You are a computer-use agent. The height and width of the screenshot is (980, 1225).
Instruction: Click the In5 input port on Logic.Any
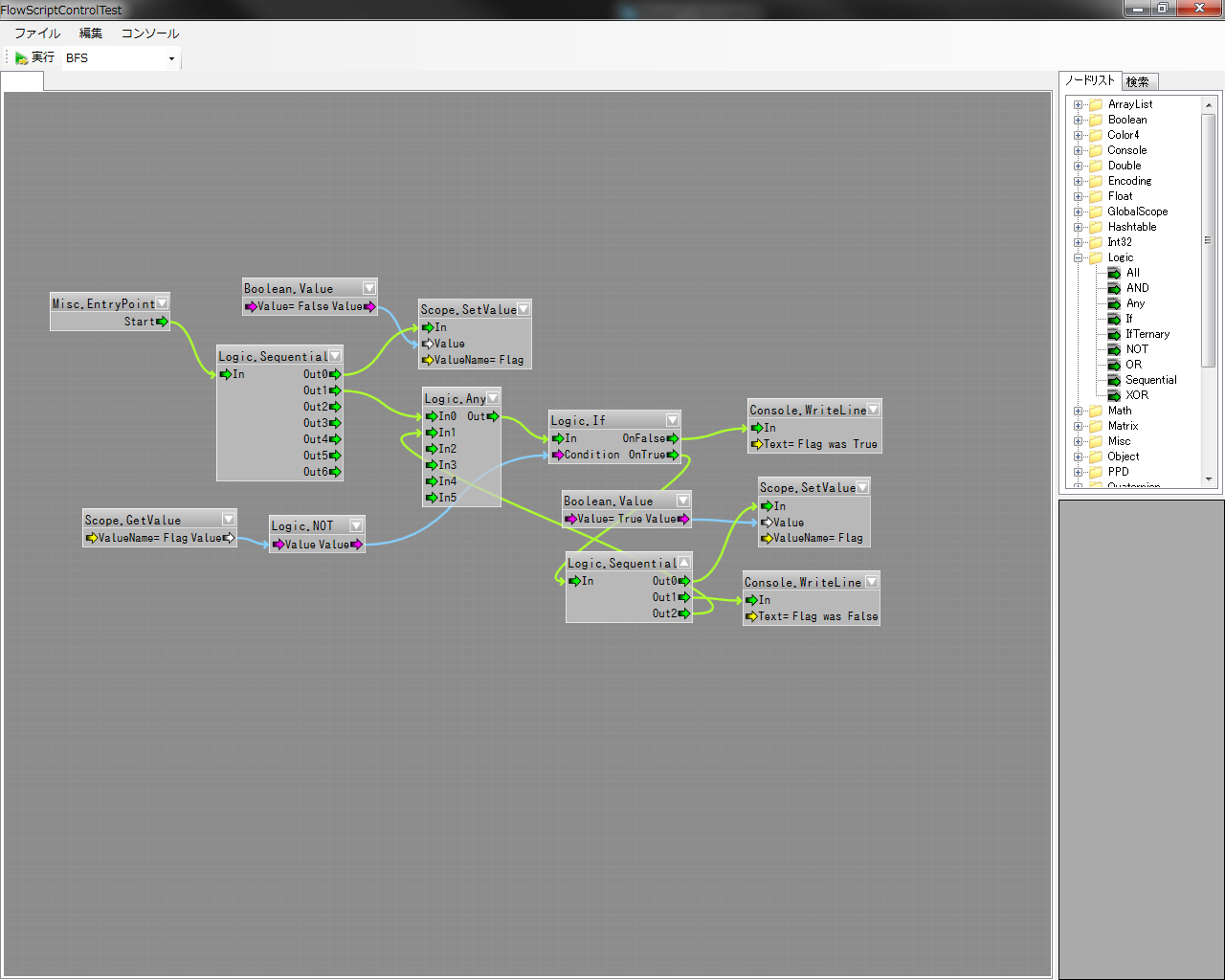pos(432,498)
